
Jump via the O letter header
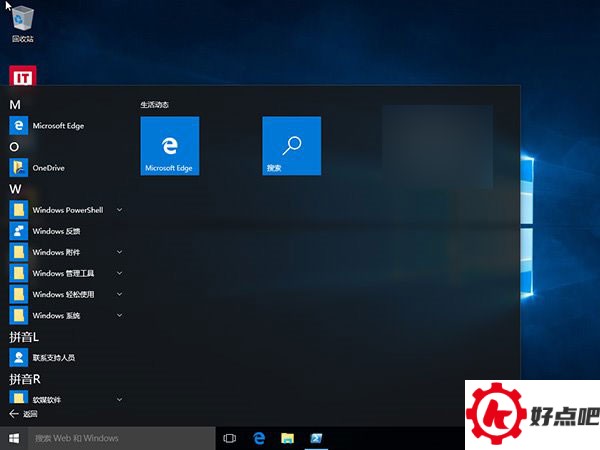pos(14,147)
